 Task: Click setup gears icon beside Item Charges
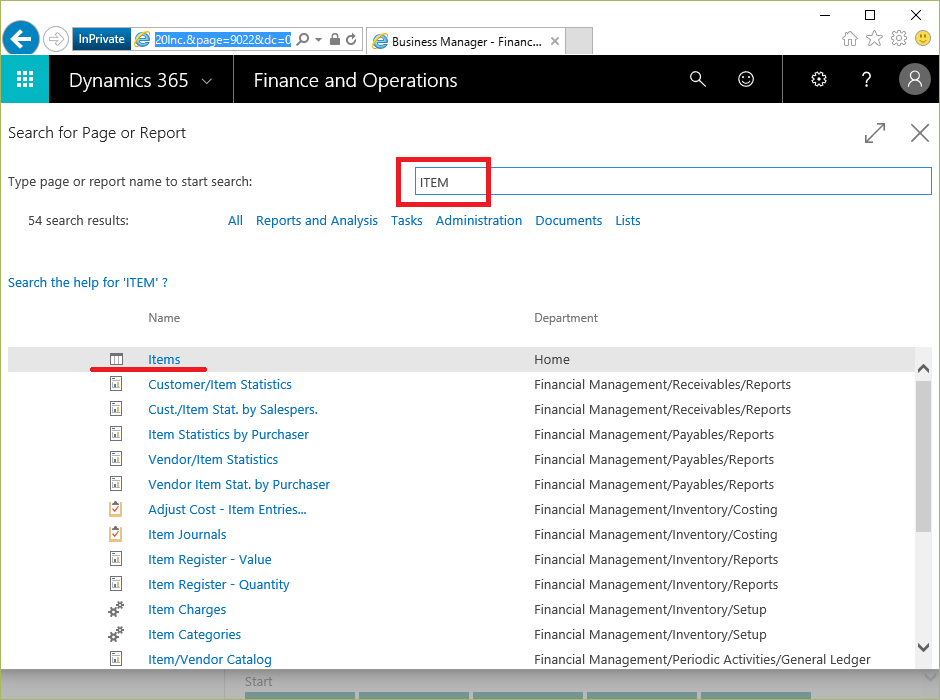(116, 609)
